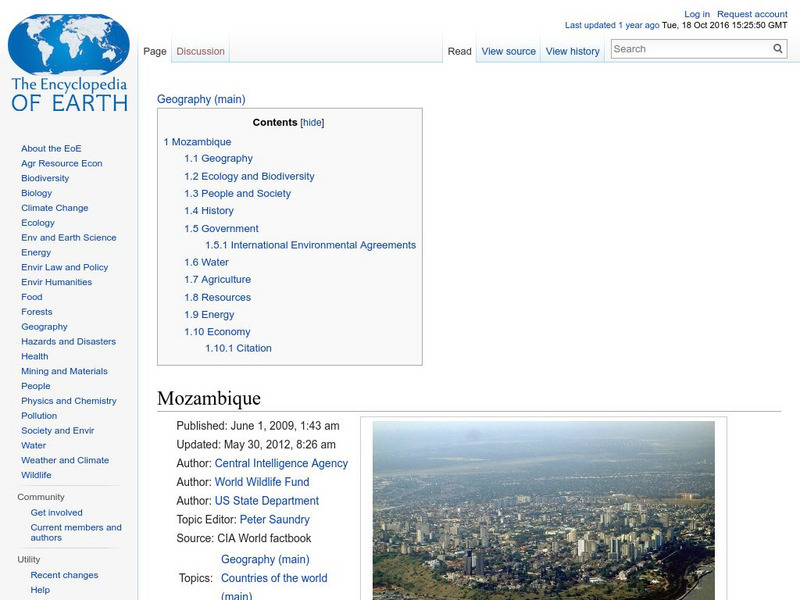The image size is (800, 600).
Task: Open the Central Intelligence Agency author link
Action: [283, 463]
